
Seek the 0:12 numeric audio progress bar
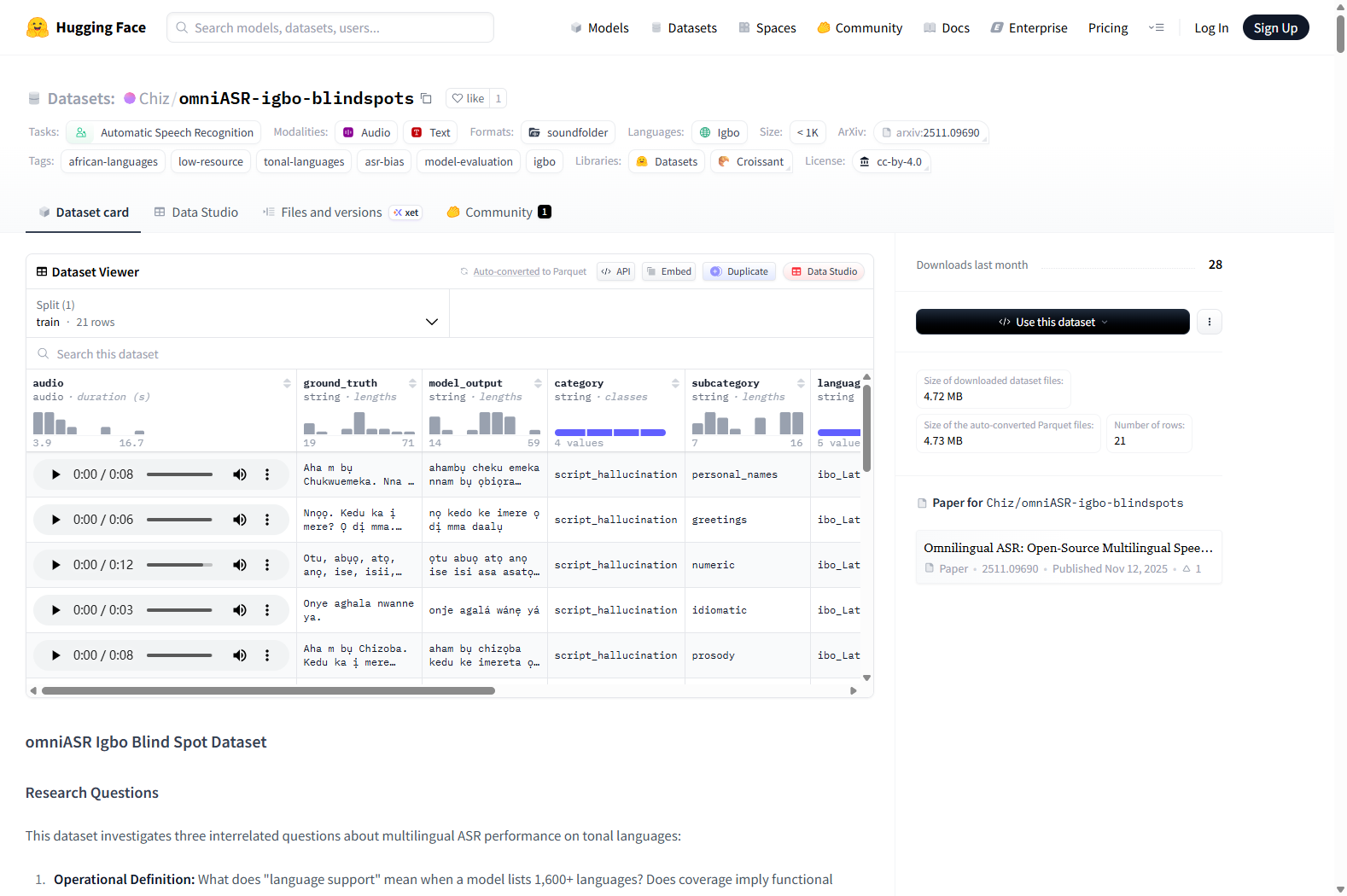click(x=179, y=565)
